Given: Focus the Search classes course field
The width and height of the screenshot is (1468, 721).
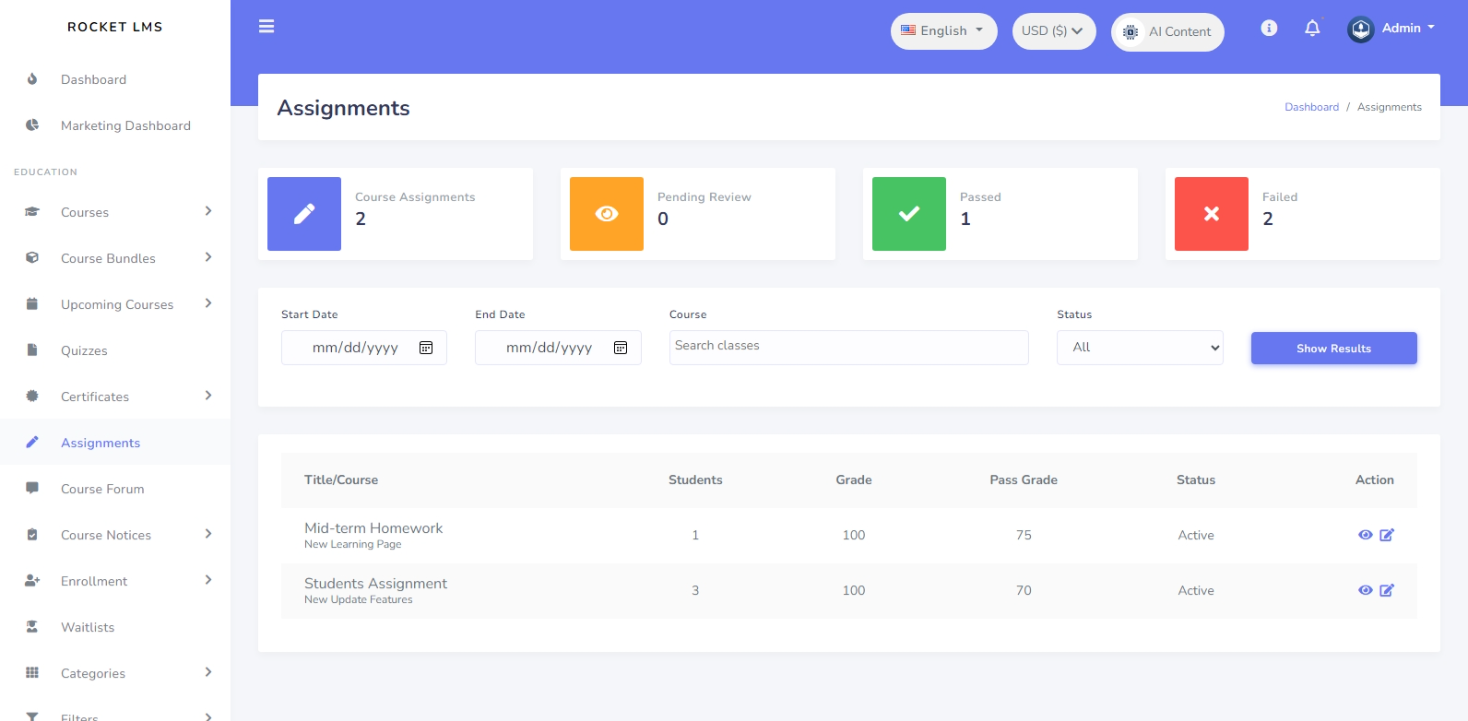Looking at the screenshot, I should [849, 347].
